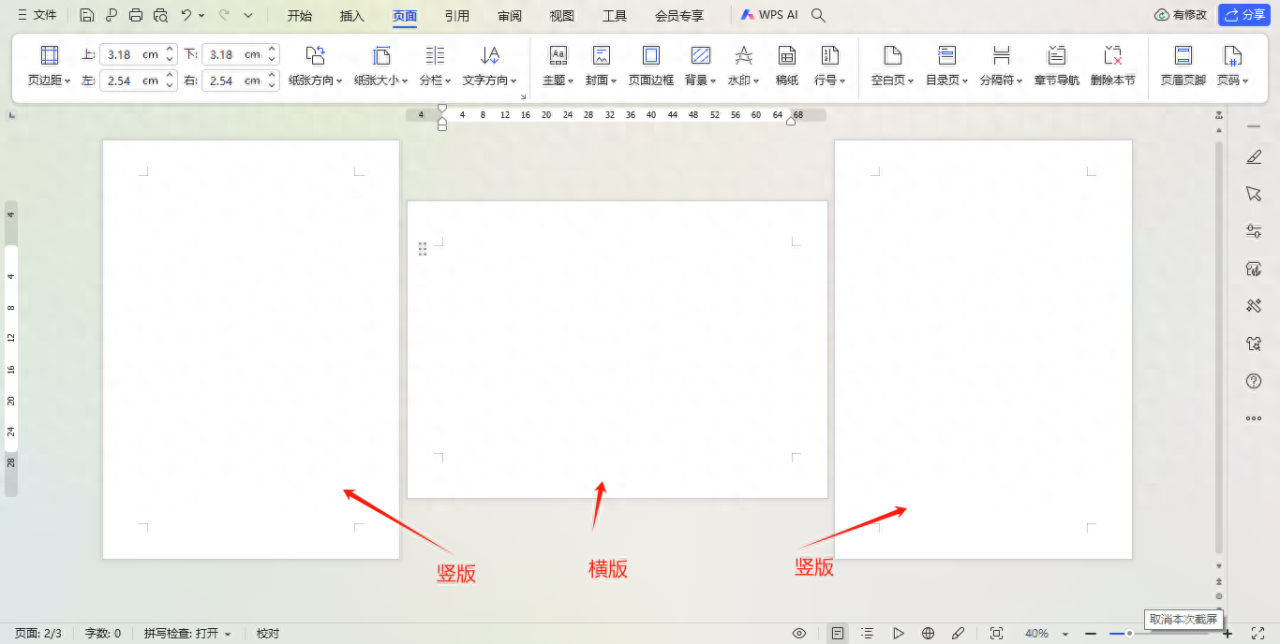Open the 背景 background dropdown

tap(701, 66)
